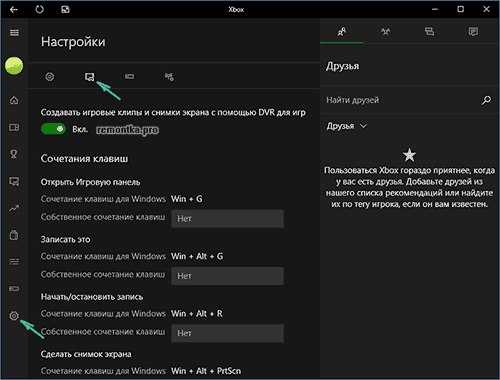Toggle the Game DVR recording switch
Image resolution: width=500 pixels, height=380 pixels.
[x=53, y=129]
